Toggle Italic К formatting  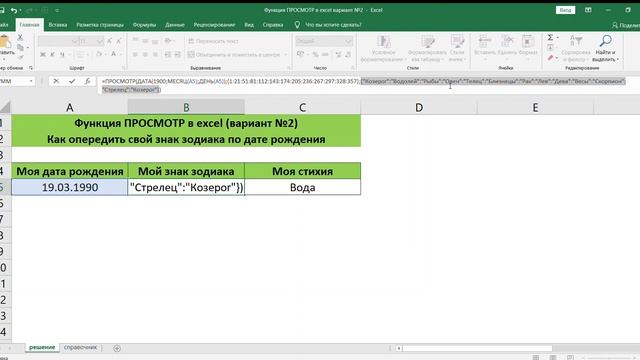click(52, 54)
